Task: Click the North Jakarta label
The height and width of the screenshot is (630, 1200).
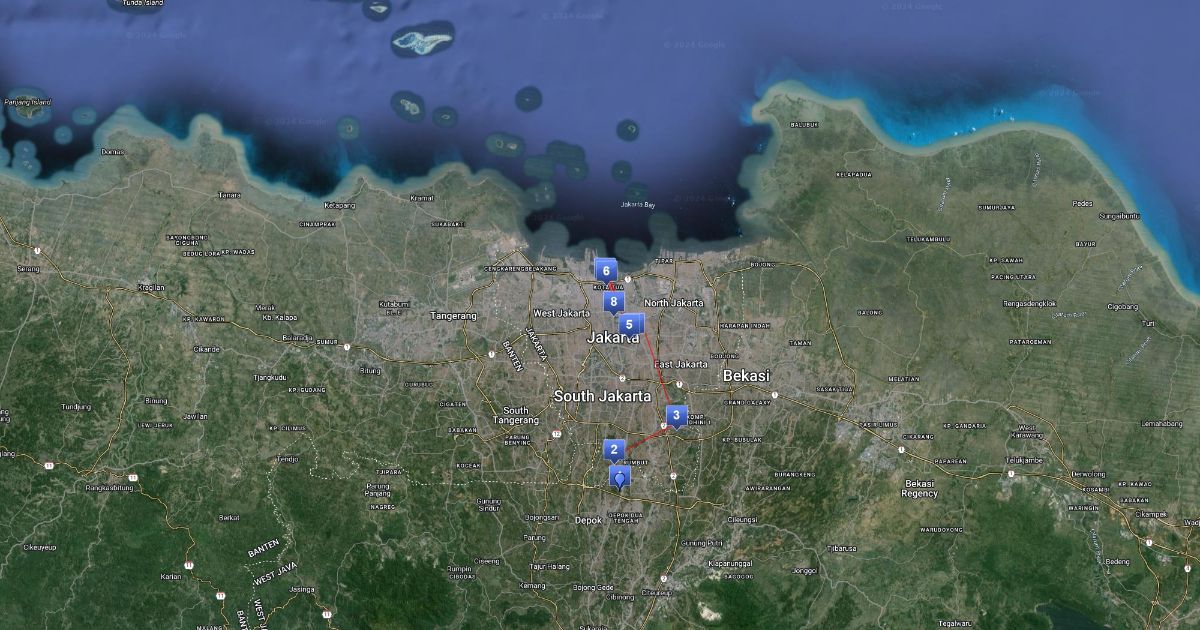Action: [673, 303]
